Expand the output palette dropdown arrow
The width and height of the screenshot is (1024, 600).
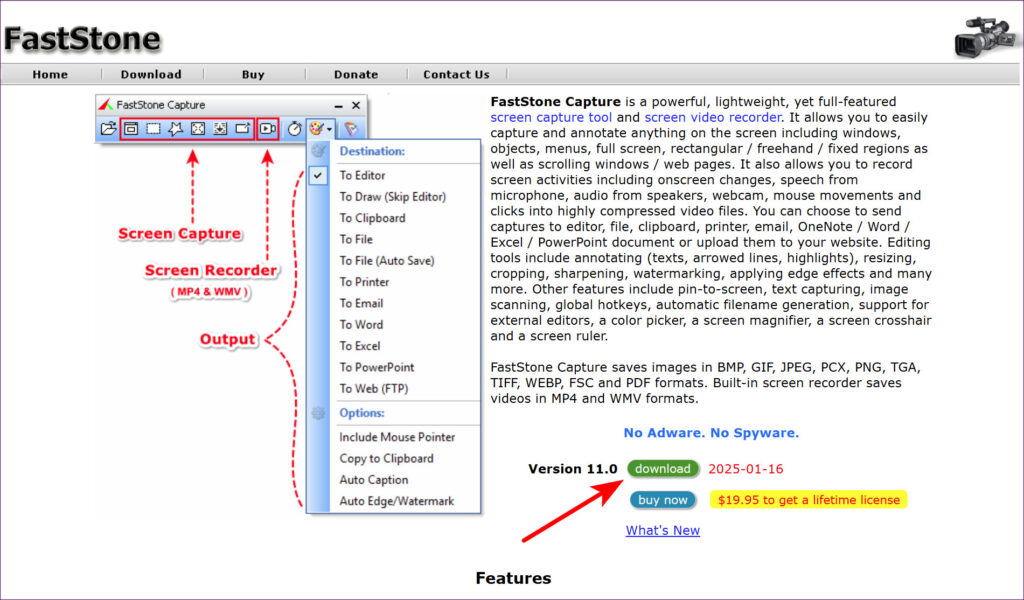coord(329,130)
